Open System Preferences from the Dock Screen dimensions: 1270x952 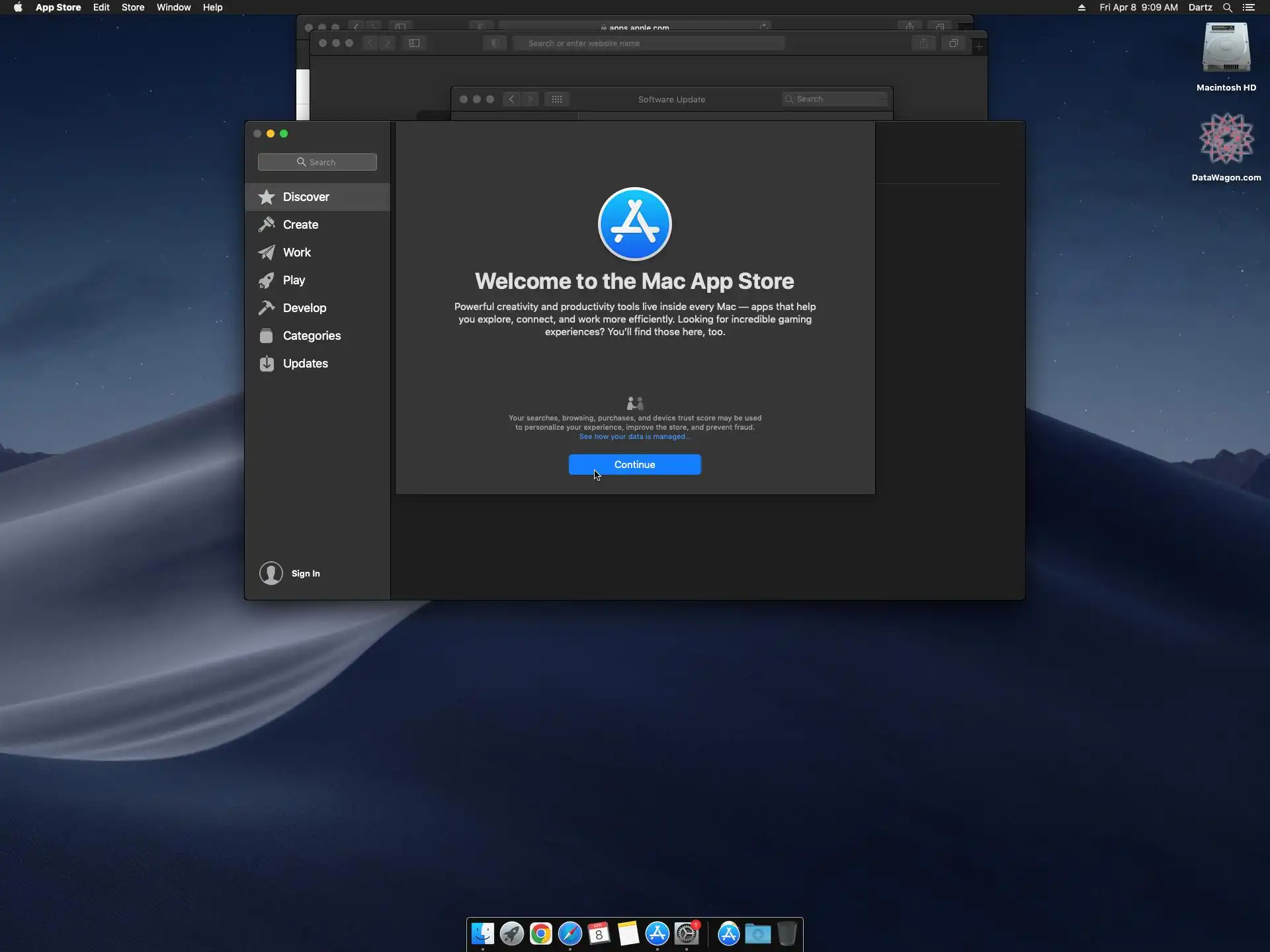click(687, 933)
